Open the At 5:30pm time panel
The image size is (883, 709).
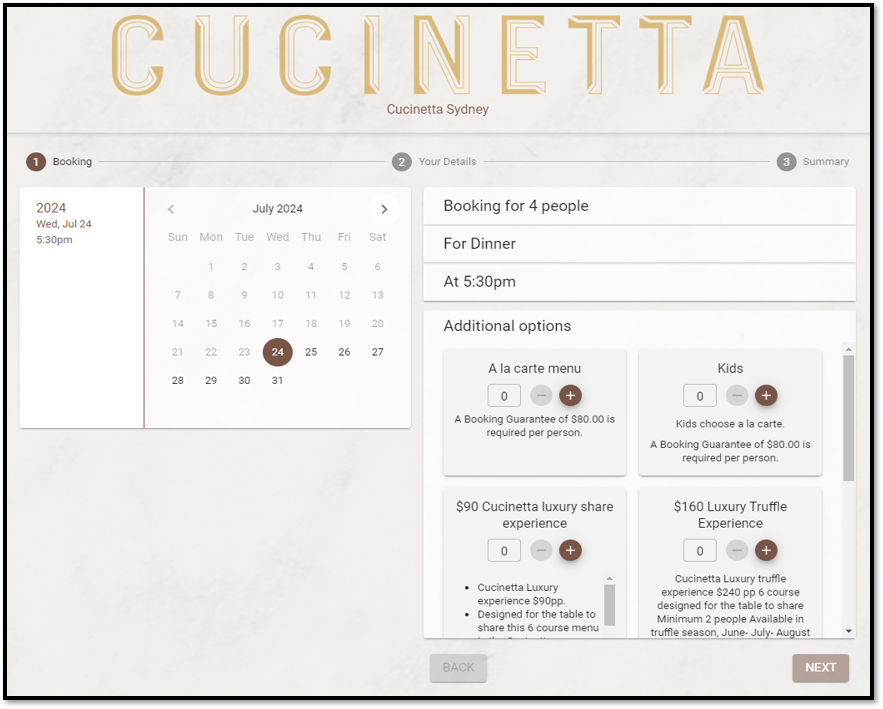coord(639,282)
